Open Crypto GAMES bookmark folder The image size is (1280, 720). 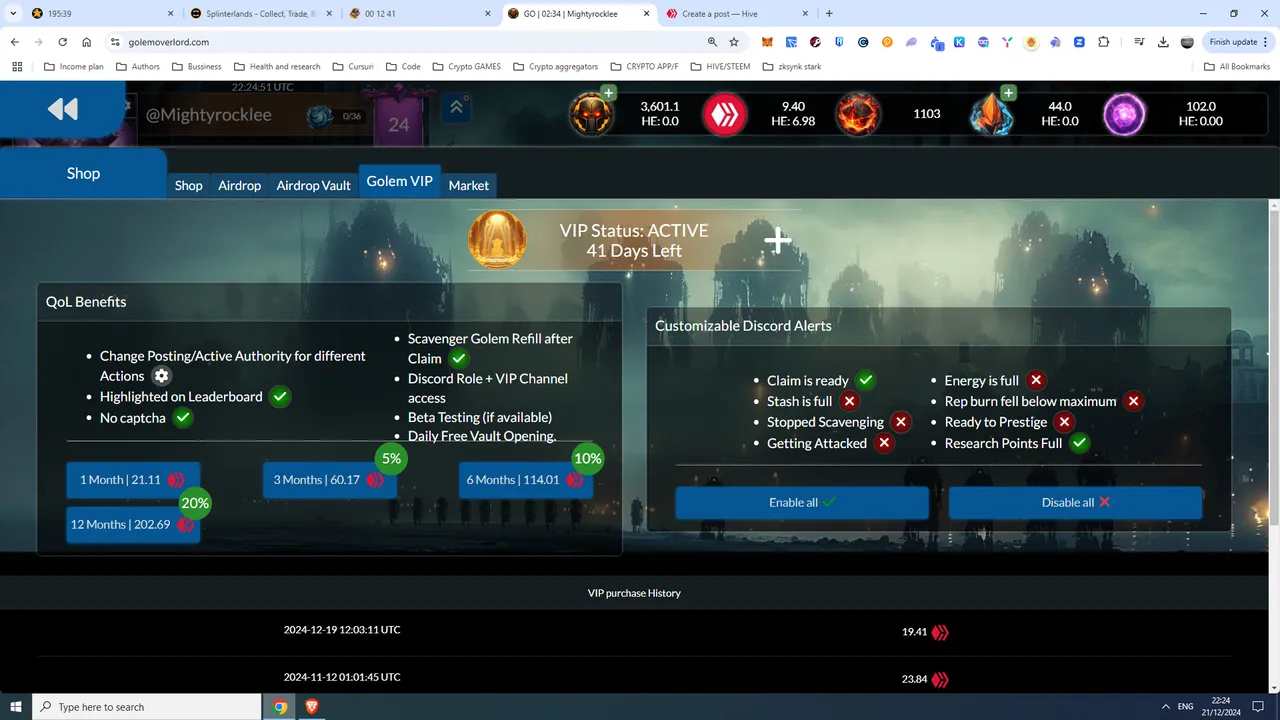(467, 67)
